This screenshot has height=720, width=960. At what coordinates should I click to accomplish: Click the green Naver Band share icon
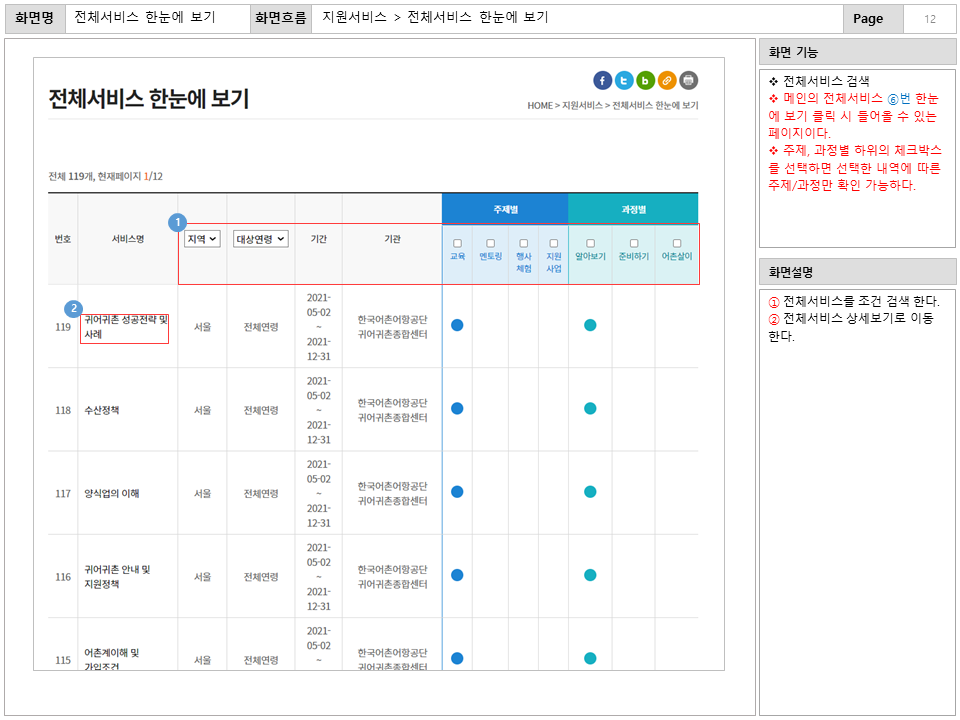point(646,81)
